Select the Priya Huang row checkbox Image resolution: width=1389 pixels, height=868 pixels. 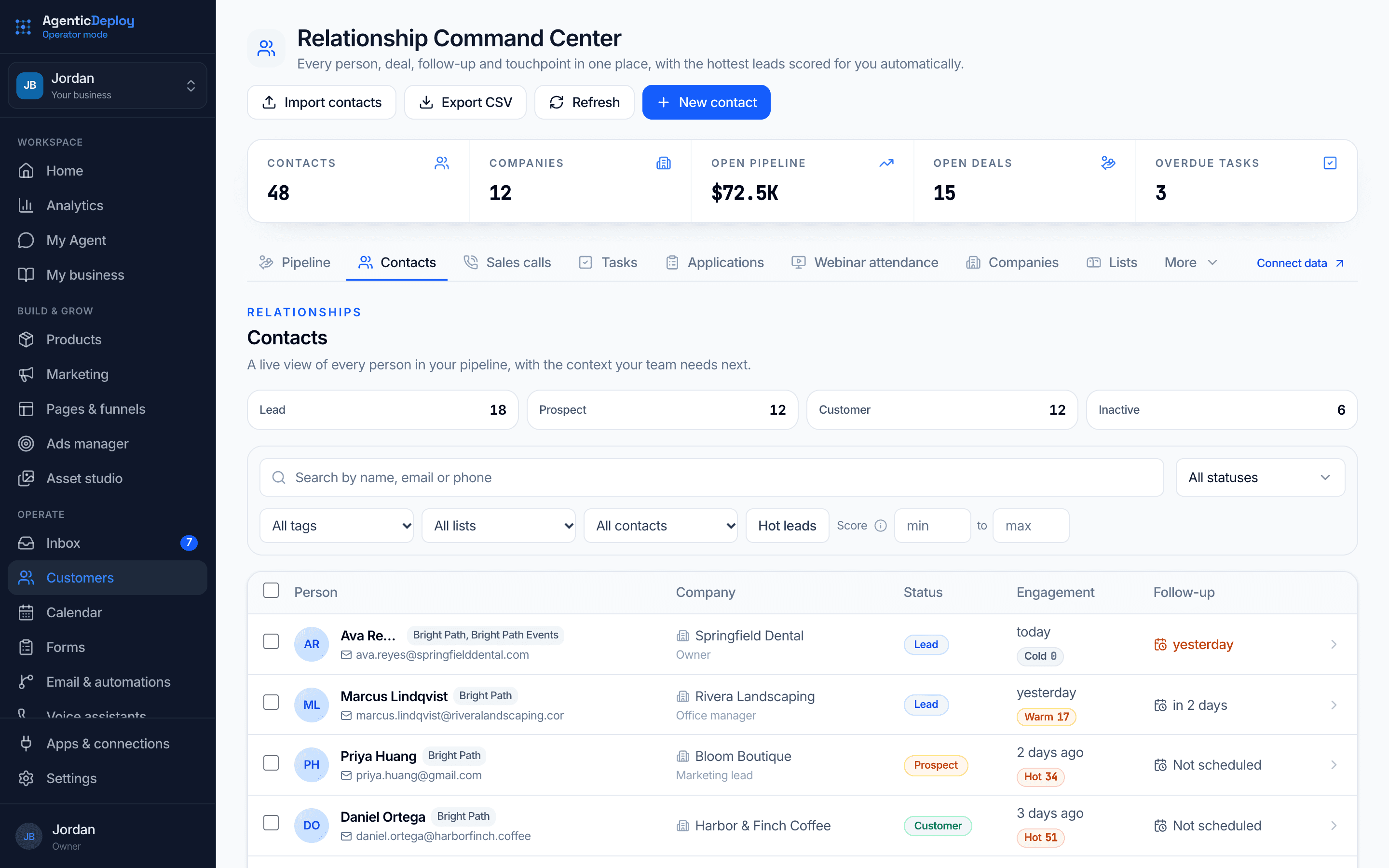(x=271, y=763)
